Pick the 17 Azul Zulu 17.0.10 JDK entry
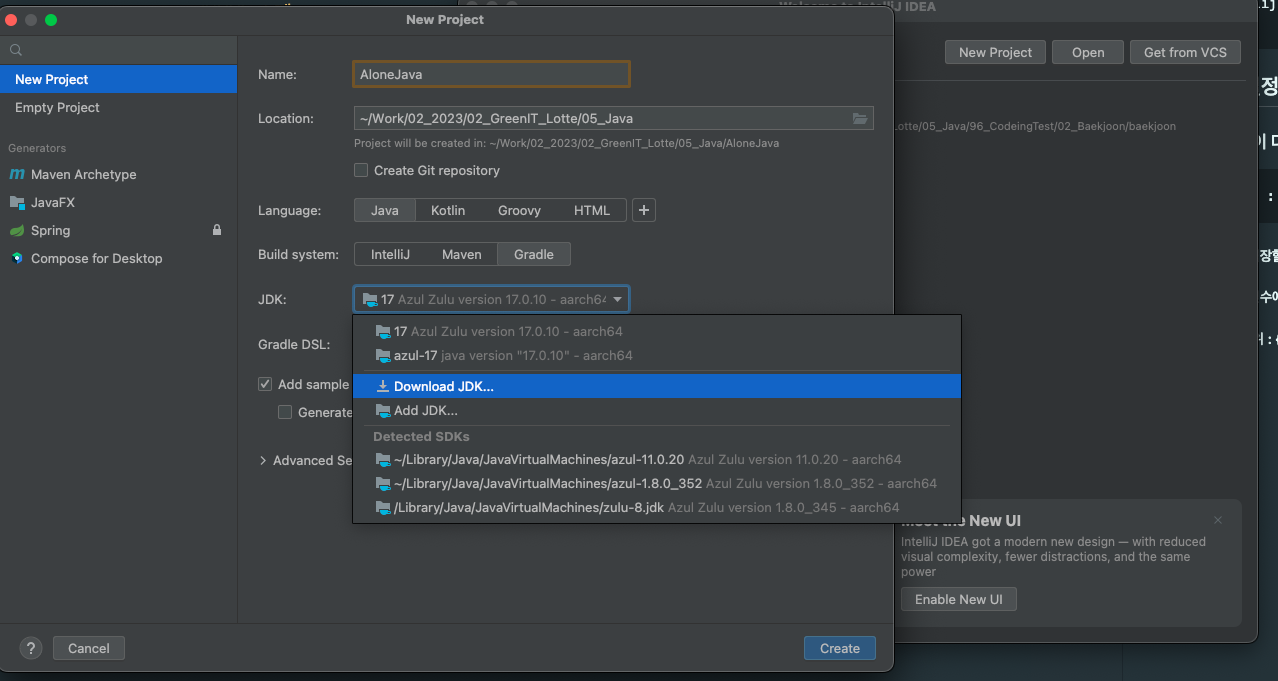Viewport: 1278px width, 681px height. 656,331
